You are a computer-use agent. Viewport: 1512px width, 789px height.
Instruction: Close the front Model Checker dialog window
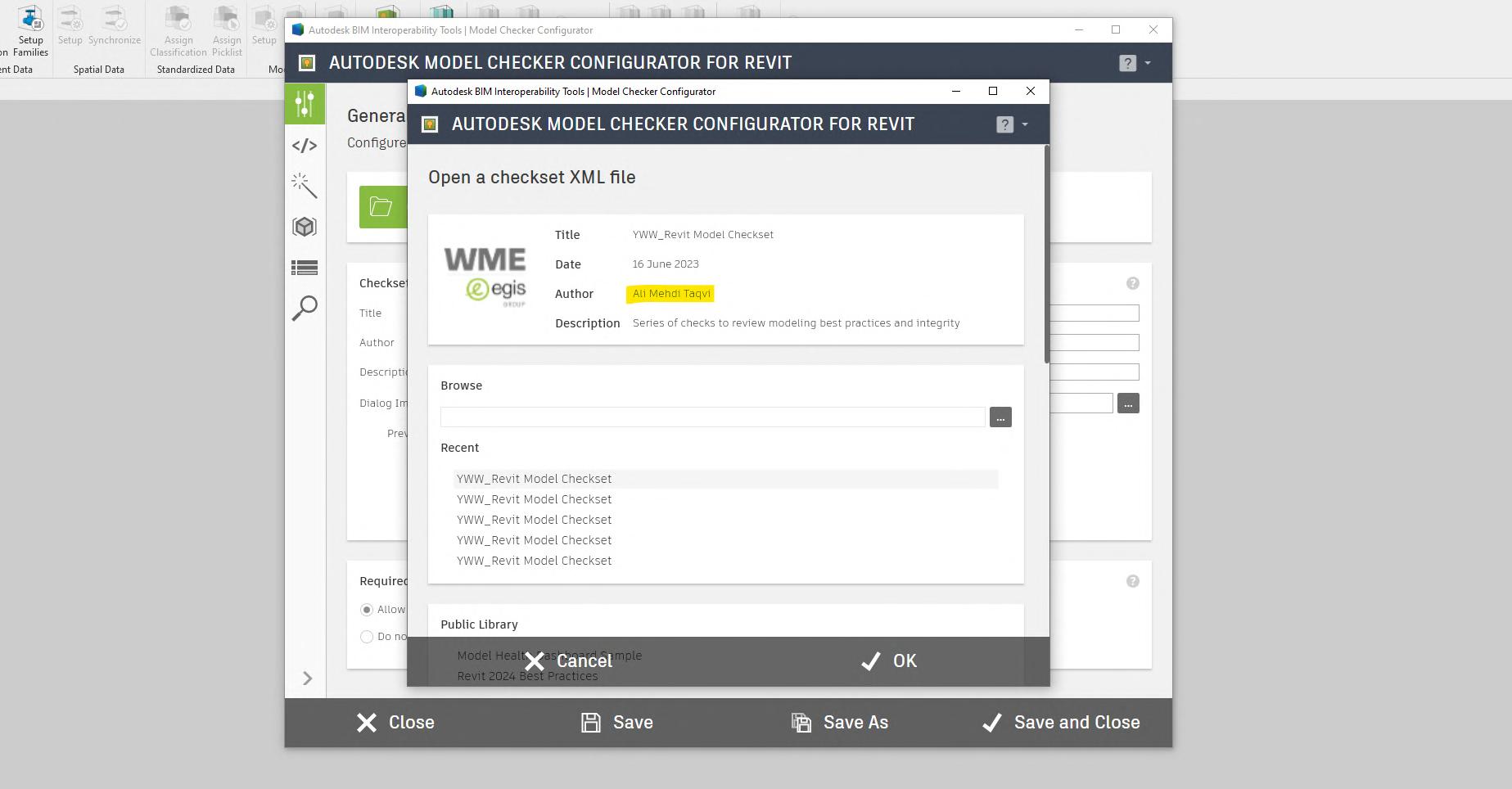coord(1031,92)
